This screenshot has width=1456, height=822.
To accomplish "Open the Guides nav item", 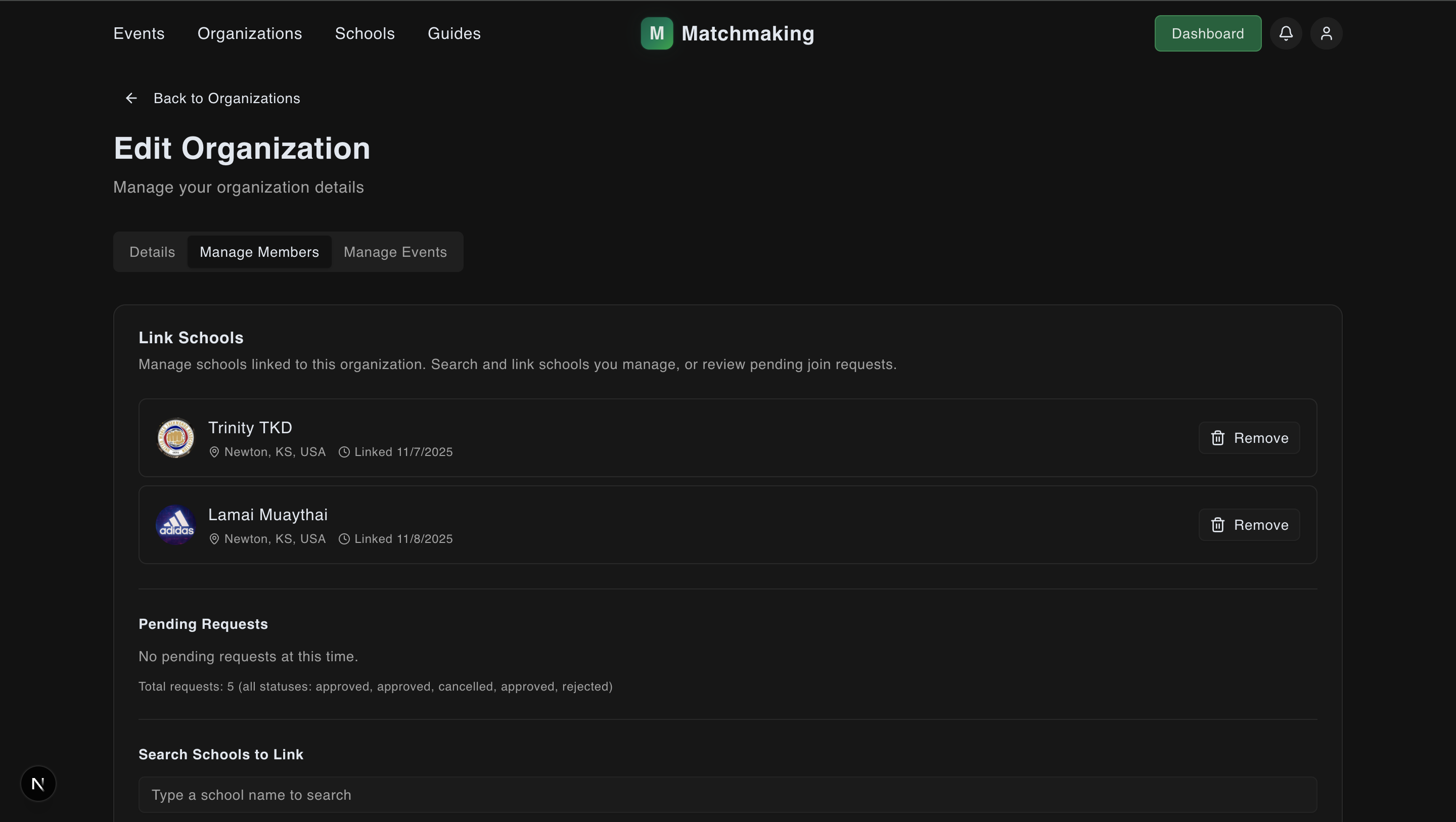I will coord(454,33).
